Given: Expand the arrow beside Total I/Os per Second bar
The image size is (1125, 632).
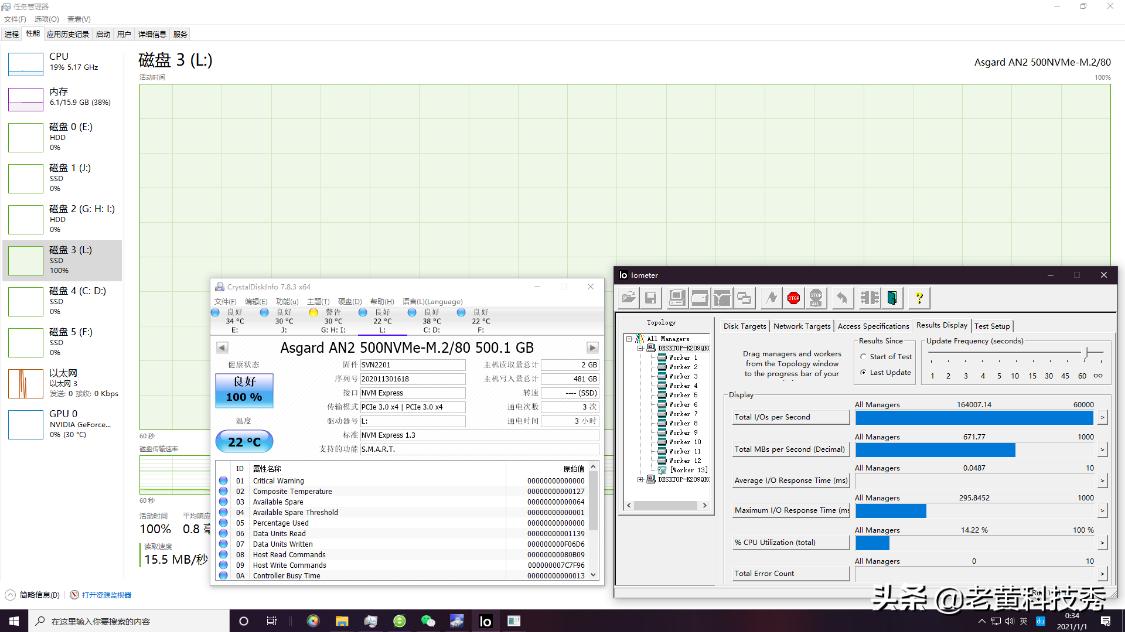Looking at the screenshot, I should click(x=1102, y=418).
